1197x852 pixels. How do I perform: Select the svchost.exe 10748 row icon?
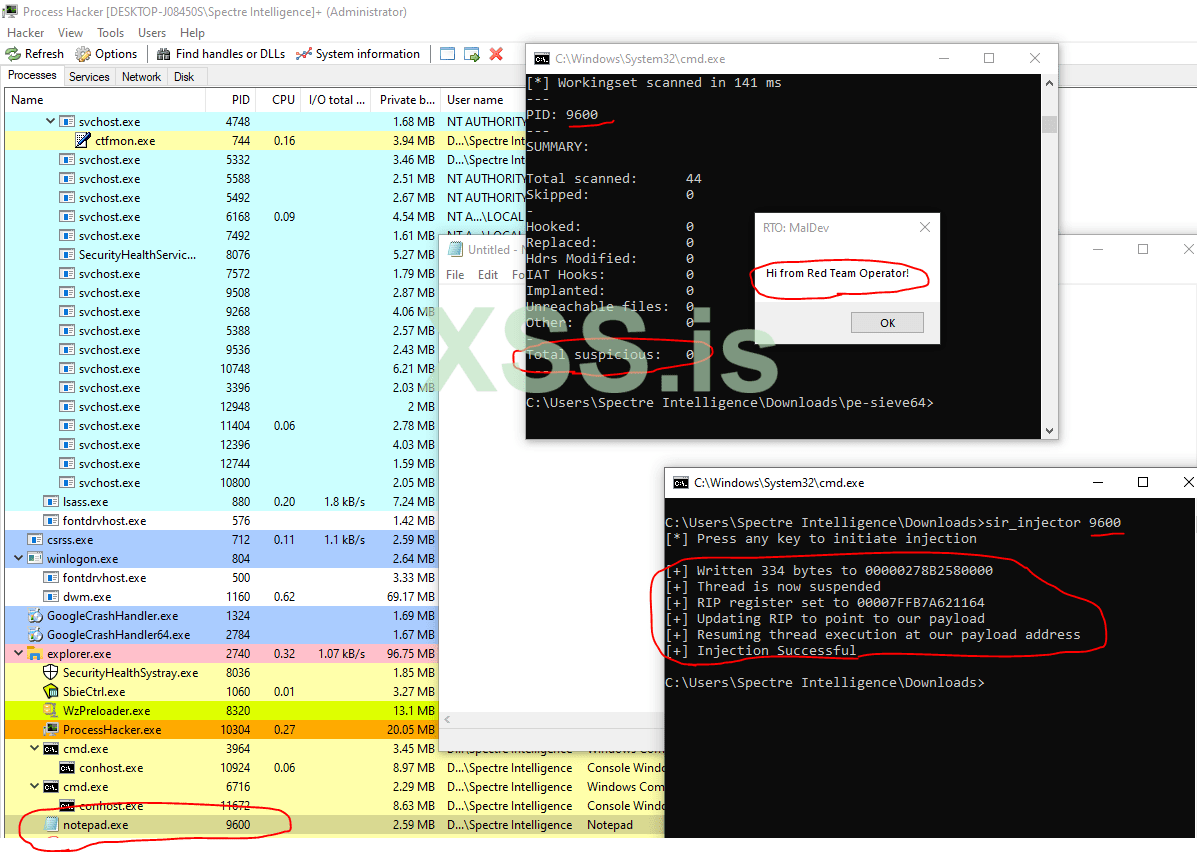pos(67,369)
